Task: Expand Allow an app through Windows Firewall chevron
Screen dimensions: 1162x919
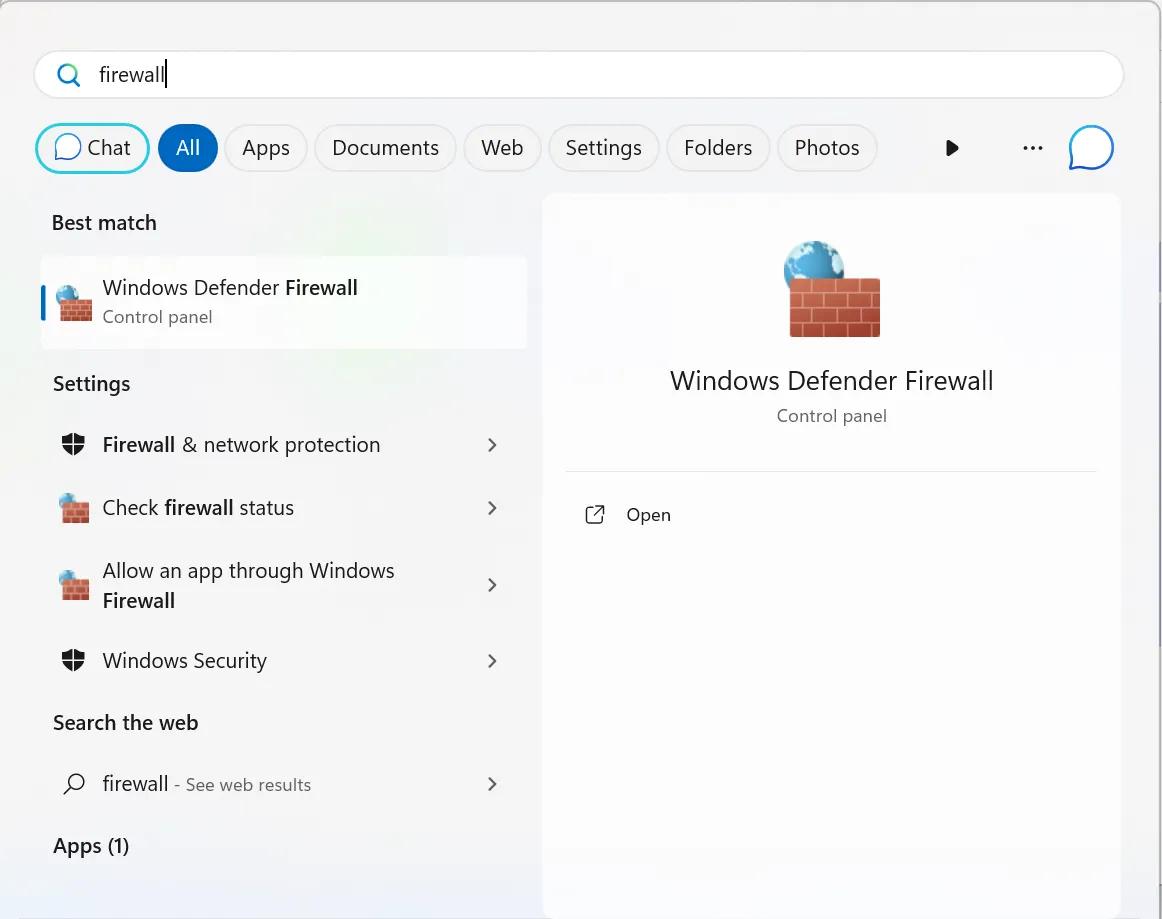Action: pyautogui.click(x=492, y=585)
